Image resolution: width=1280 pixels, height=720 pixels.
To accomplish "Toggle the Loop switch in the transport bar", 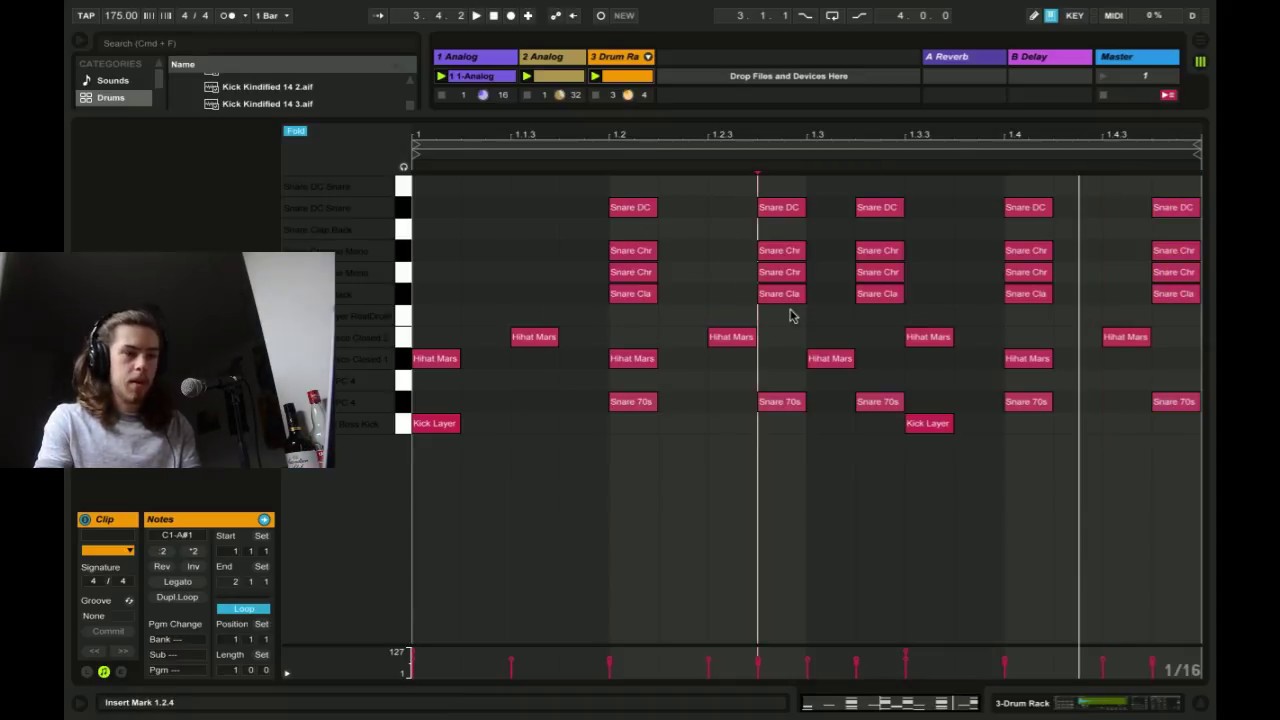I will tap(832, 15).
